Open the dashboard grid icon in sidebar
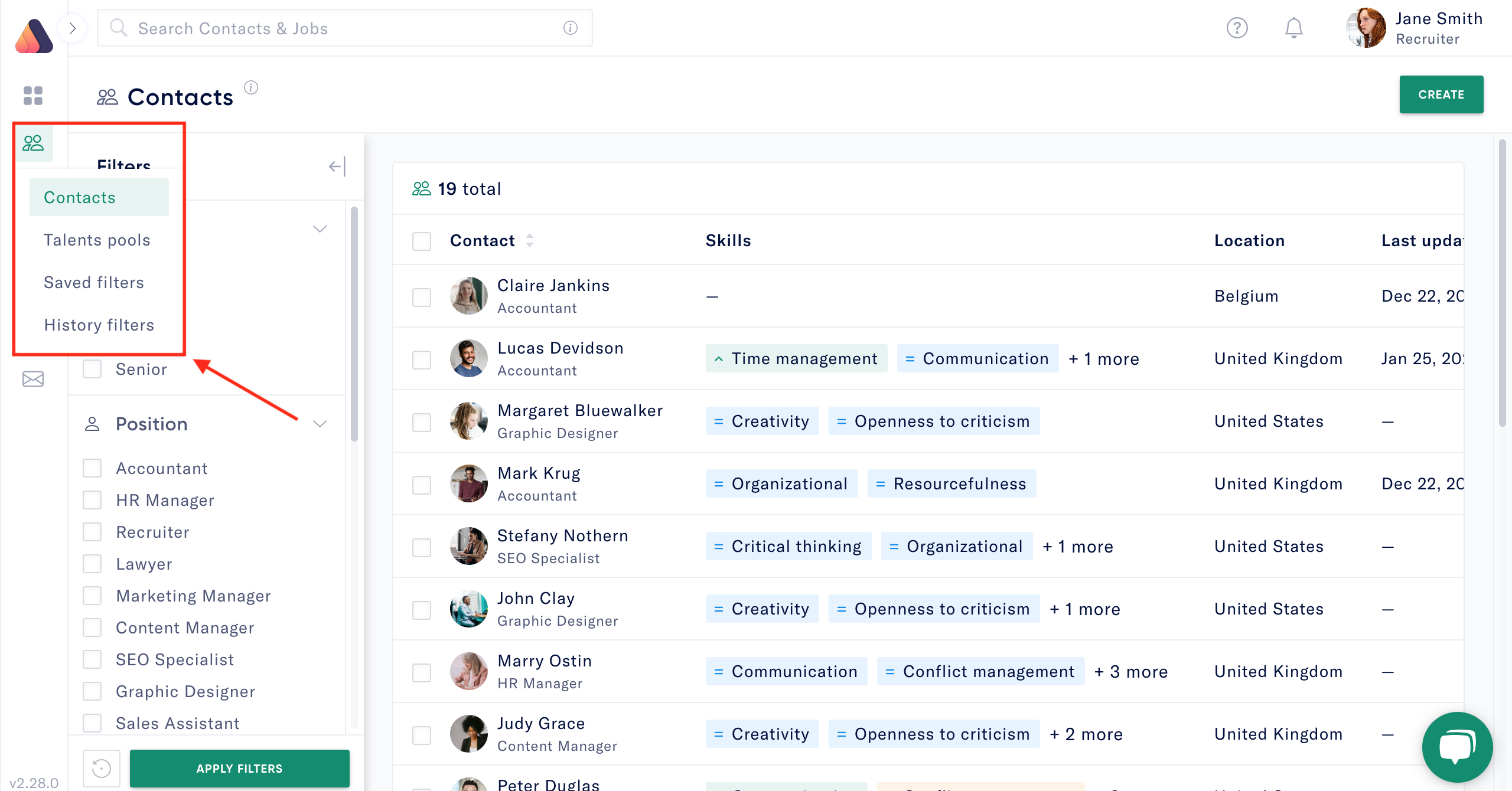The height and width of the screenshot is (791, 1512). point(32,95)
